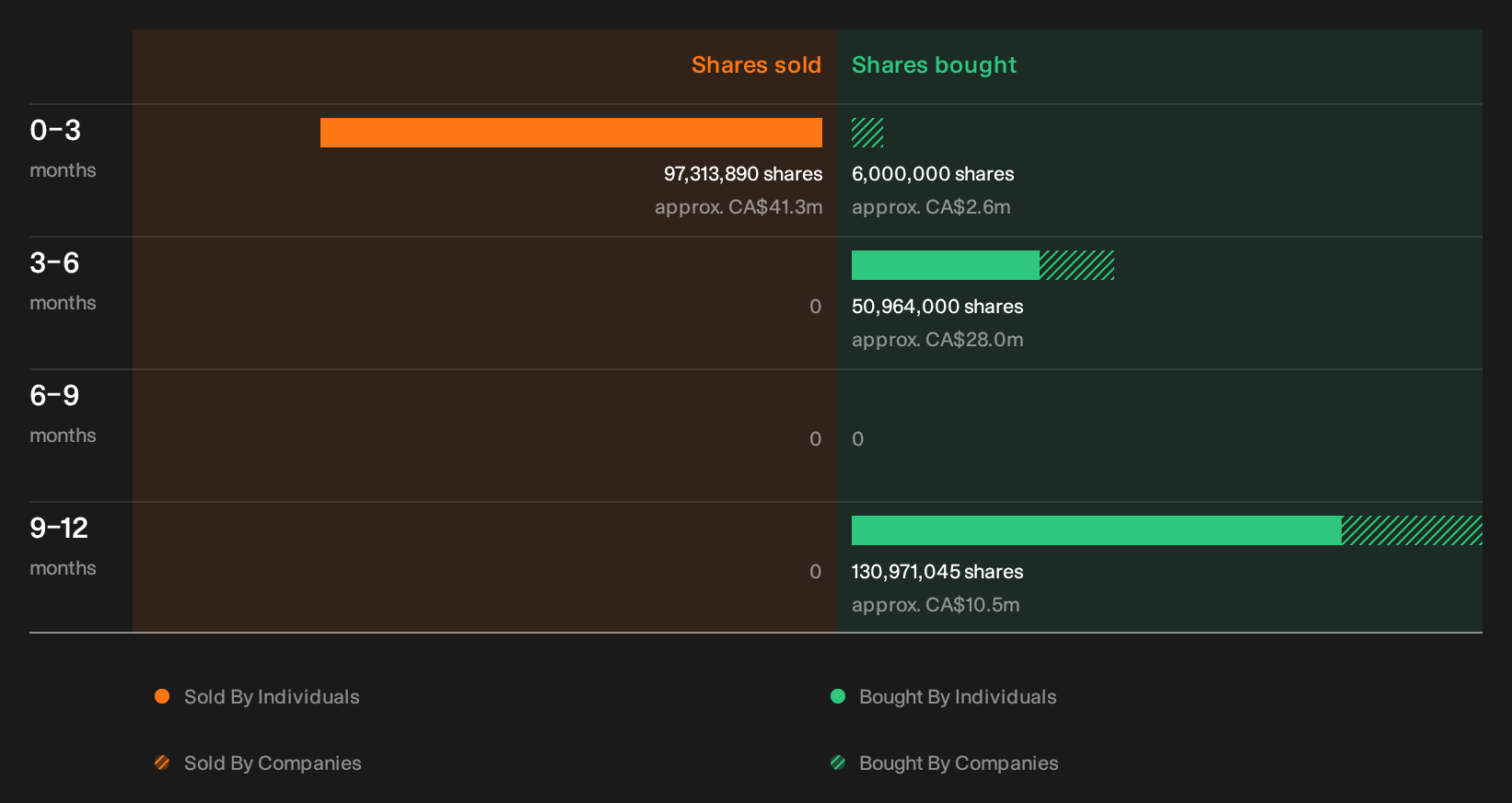Viewport: 1512px width, 803px height.
Task: Click the 3-6 months row label
Action: click(63, 281)
